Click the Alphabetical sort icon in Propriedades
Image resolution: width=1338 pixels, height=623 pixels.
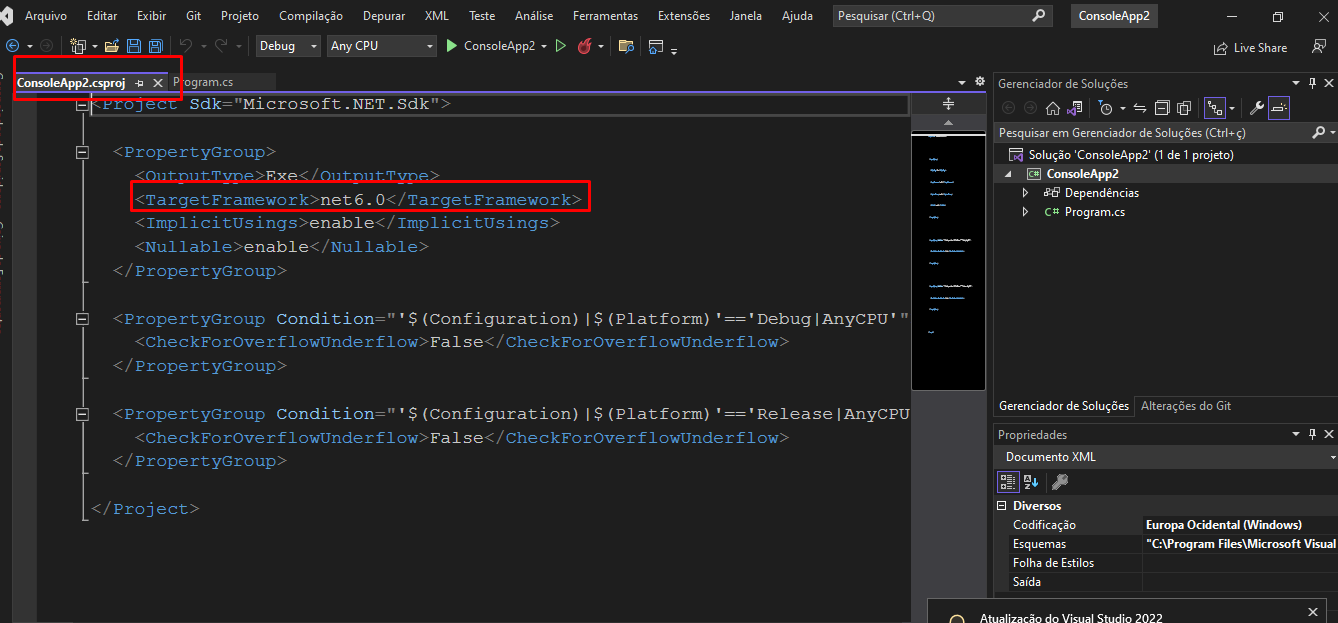[1031, 482]
